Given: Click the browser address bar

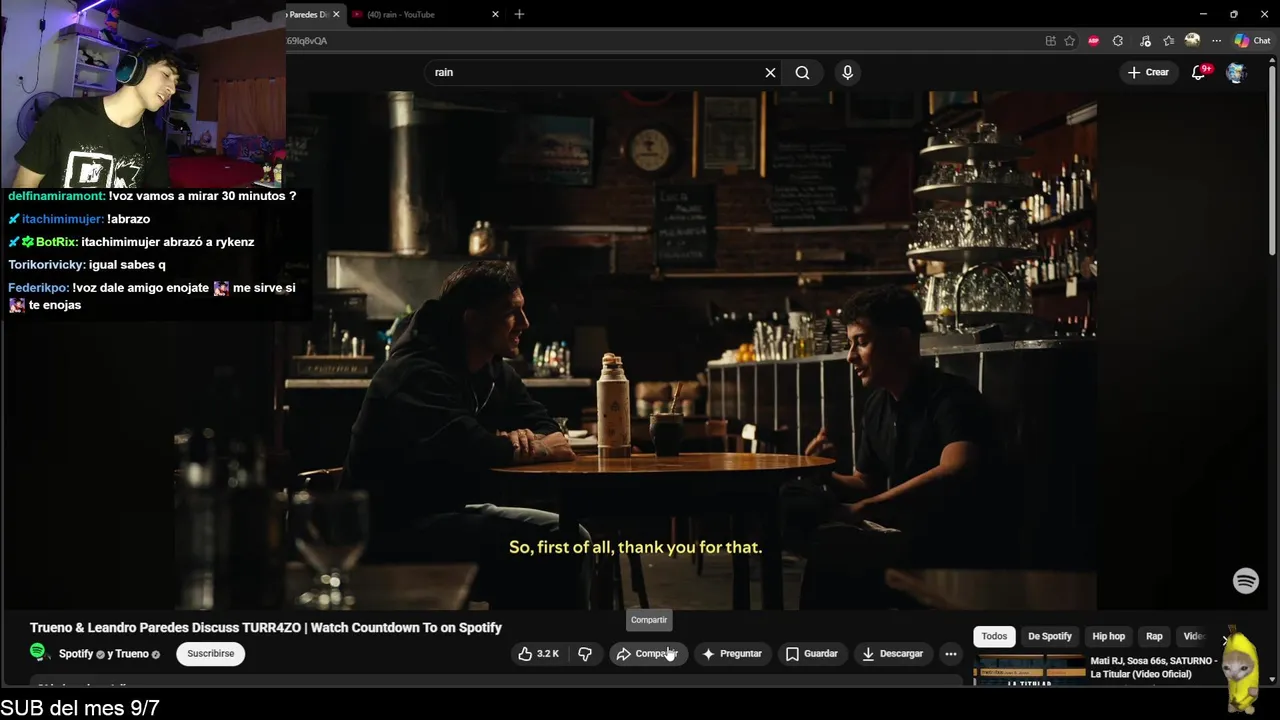Looking at the screenshot, I should 660,41.
